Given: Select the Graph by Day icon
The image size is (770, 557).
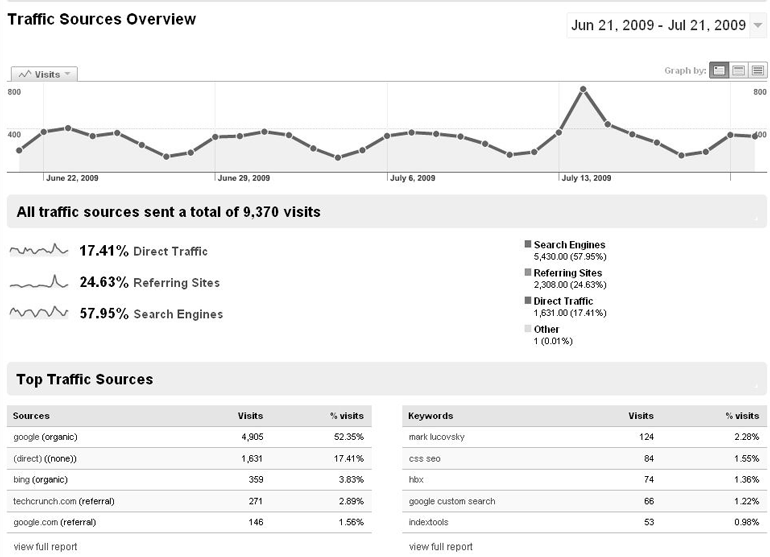Looking at the screenshot, I should pos(719,71).
